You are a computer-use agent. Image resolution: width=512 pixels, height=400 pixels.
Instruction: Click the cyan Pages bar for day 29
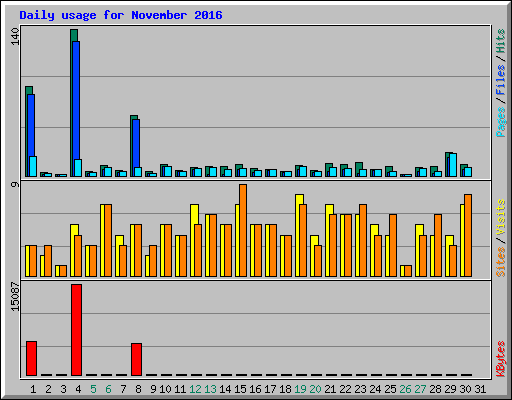tap(453, 165)
